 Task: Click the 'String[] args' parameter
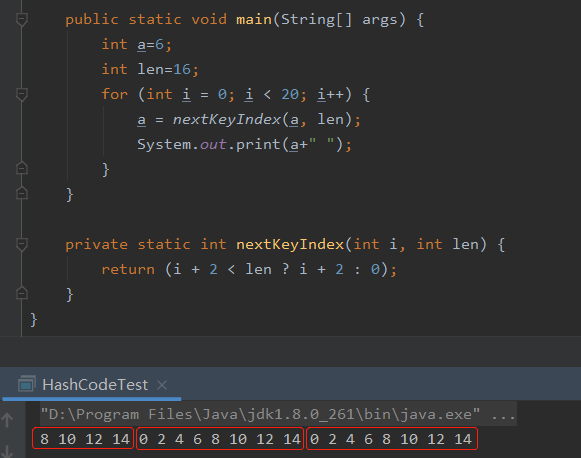click(339, 19)
